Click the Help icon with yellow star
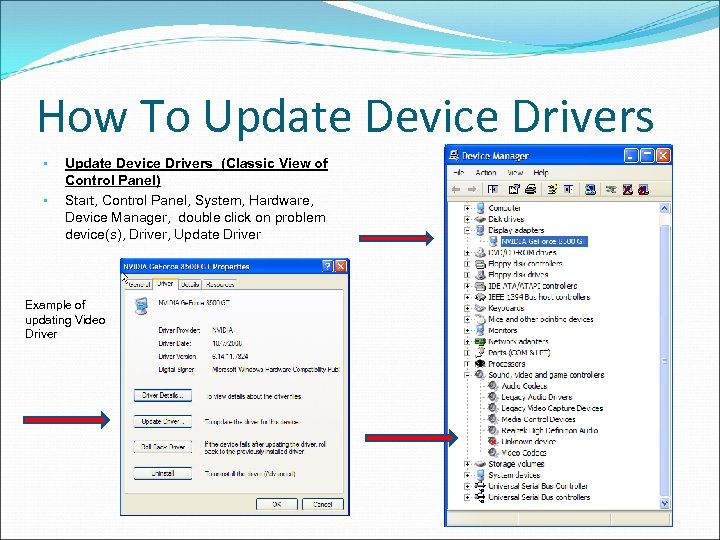This screenshot has height=540, width=720. click(552, 189)
